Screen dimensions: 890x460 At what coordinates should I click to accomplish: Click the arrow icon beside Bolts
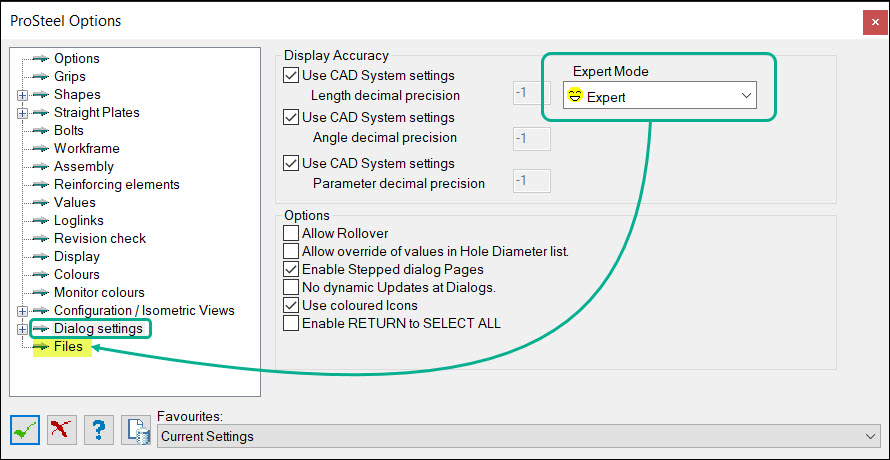click(41, 131)
